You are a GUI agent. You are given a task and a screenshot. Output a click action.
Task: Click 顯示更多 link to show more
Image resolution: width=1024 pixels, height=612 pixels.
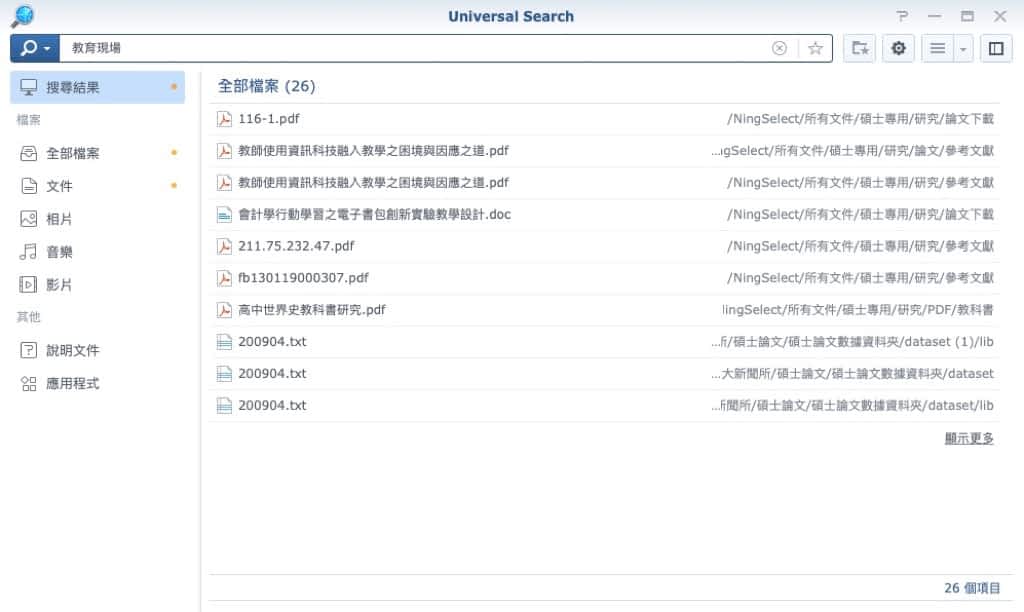[968, 438]
